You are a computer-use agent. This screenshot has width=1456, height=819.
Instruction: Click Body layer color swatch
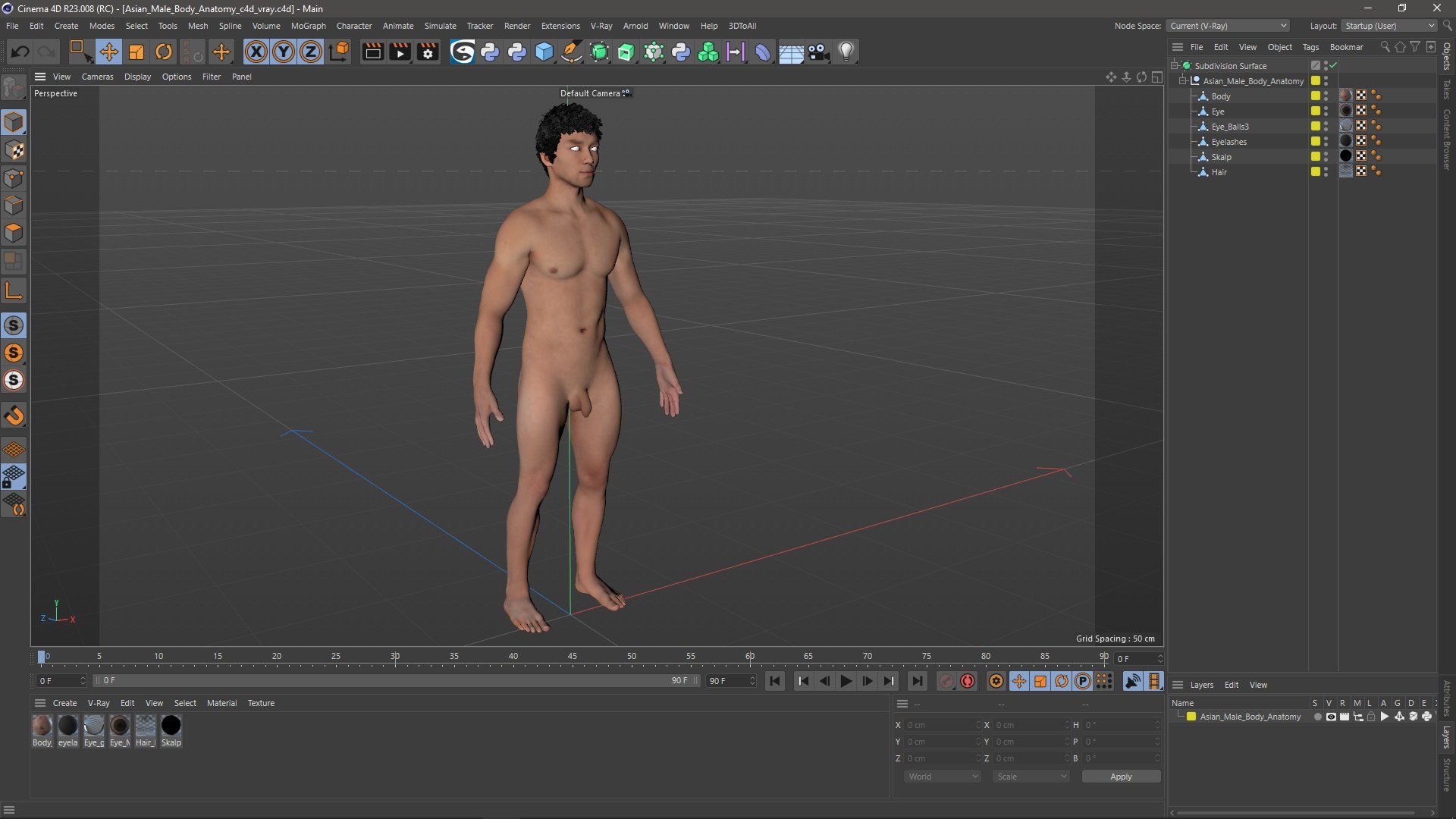(1316, 96)
